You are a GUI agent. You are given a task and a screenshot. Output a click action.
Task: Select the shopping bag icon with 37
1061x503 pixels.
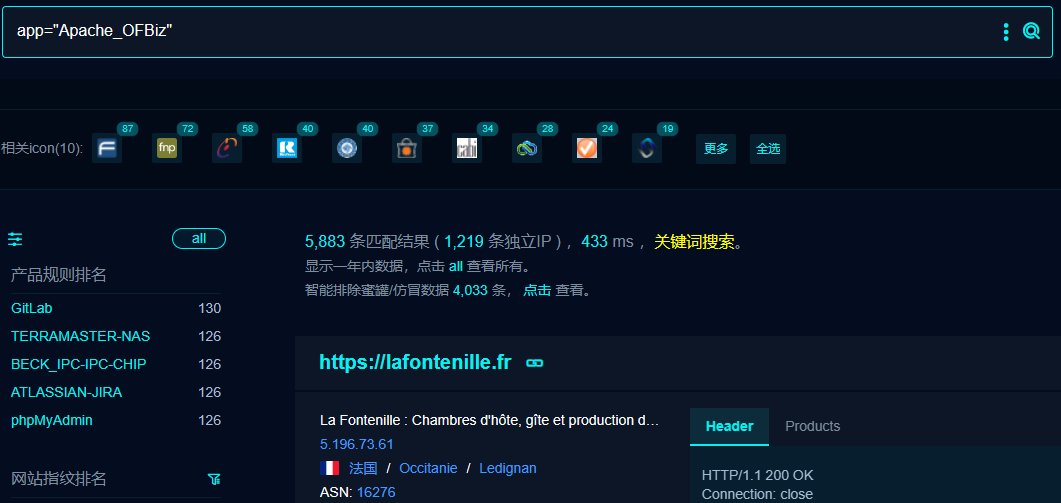point(407,148)
